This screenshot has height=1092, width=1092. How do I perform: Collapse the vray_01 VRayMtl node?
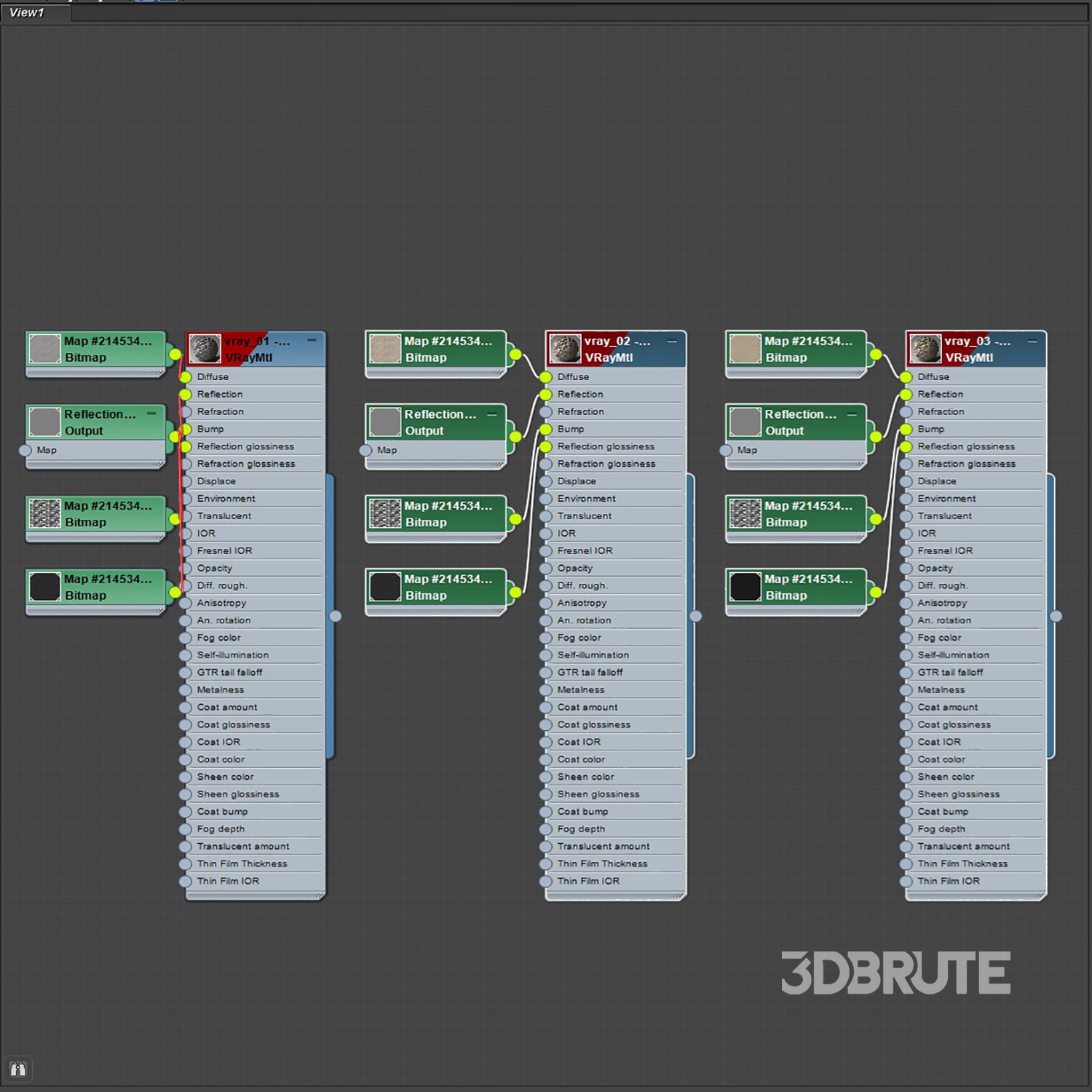[312, 340]
